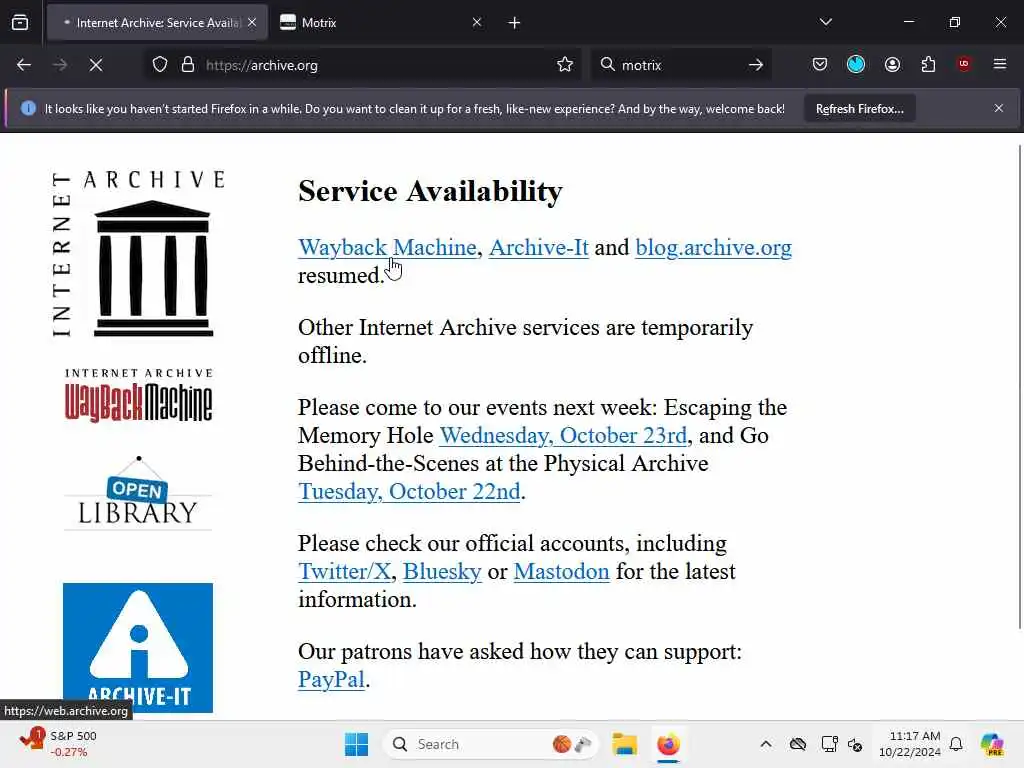The image size is (1024, 768).
Task: Open Firefox application menu
Action: tap(1000, 64)
